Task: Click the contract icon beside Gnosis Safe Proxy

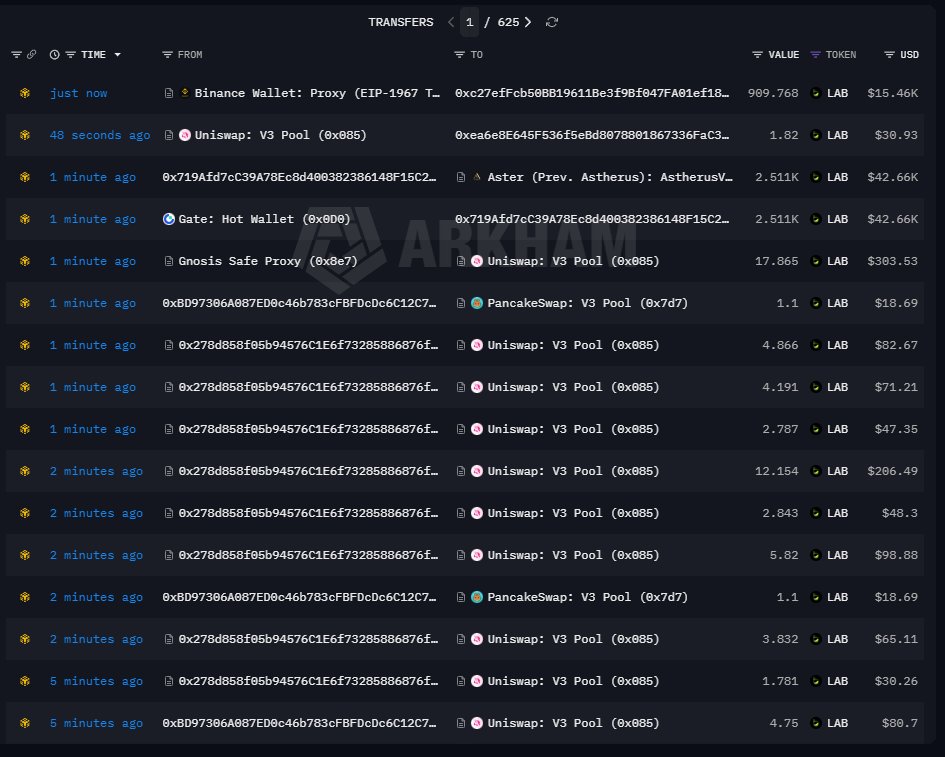Action: click(x=169, y=262)
